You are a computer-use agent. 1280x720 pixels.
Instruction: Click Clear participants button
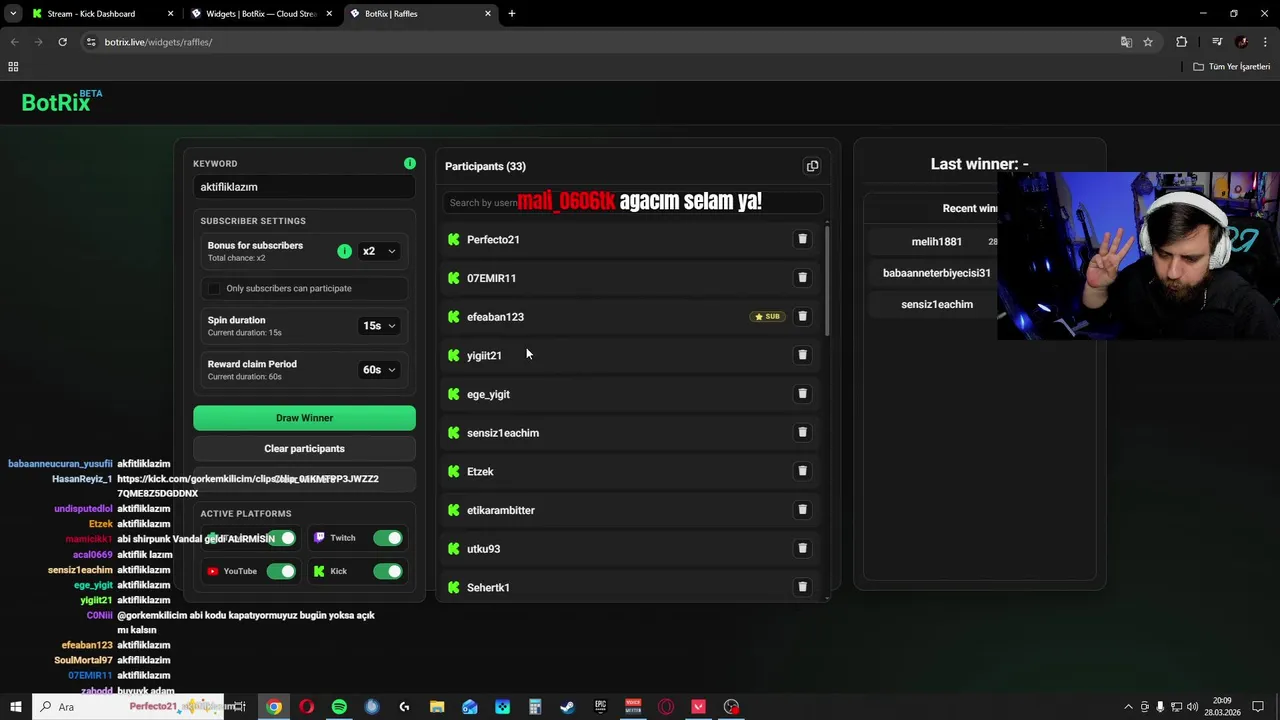point(304,449)
